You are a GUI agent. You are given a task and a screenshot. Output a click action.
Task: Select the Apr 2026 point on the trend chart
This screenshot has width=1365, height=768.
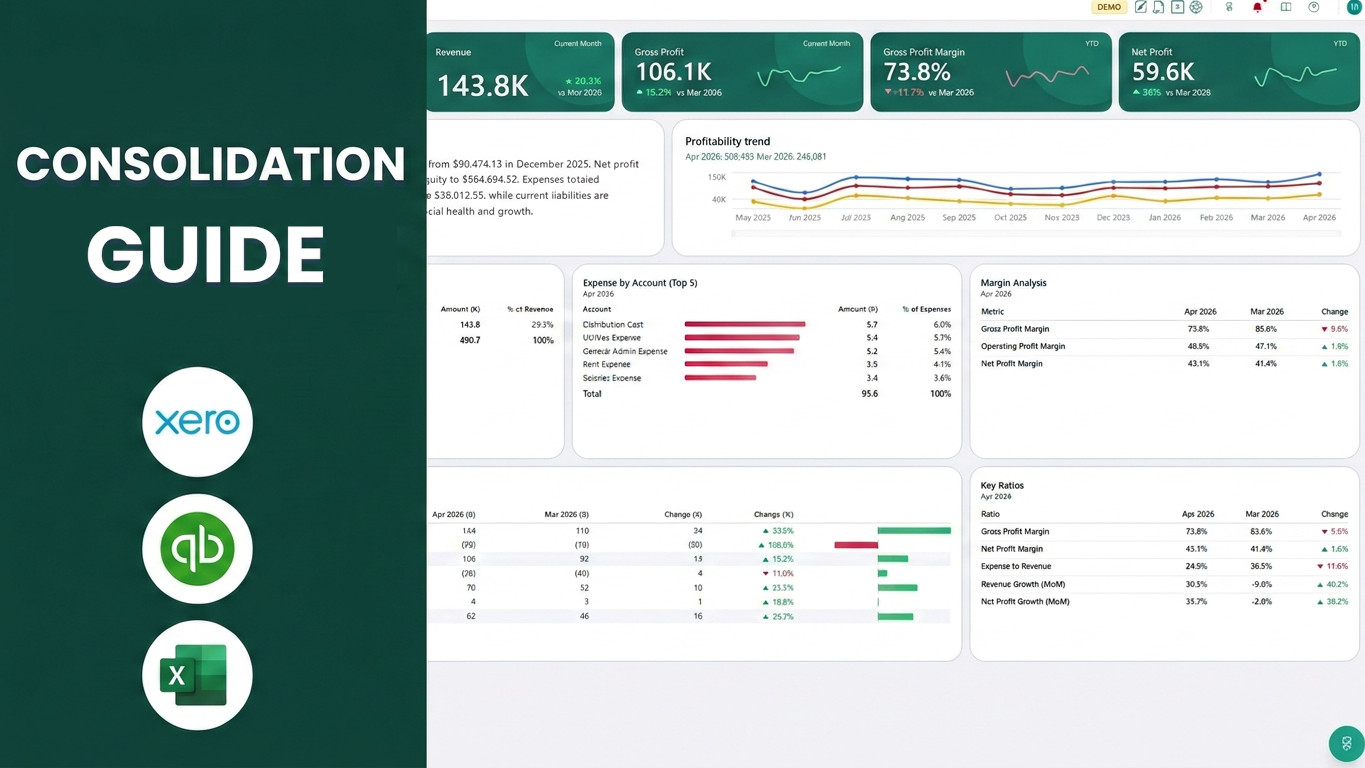tap(1319, 175)
